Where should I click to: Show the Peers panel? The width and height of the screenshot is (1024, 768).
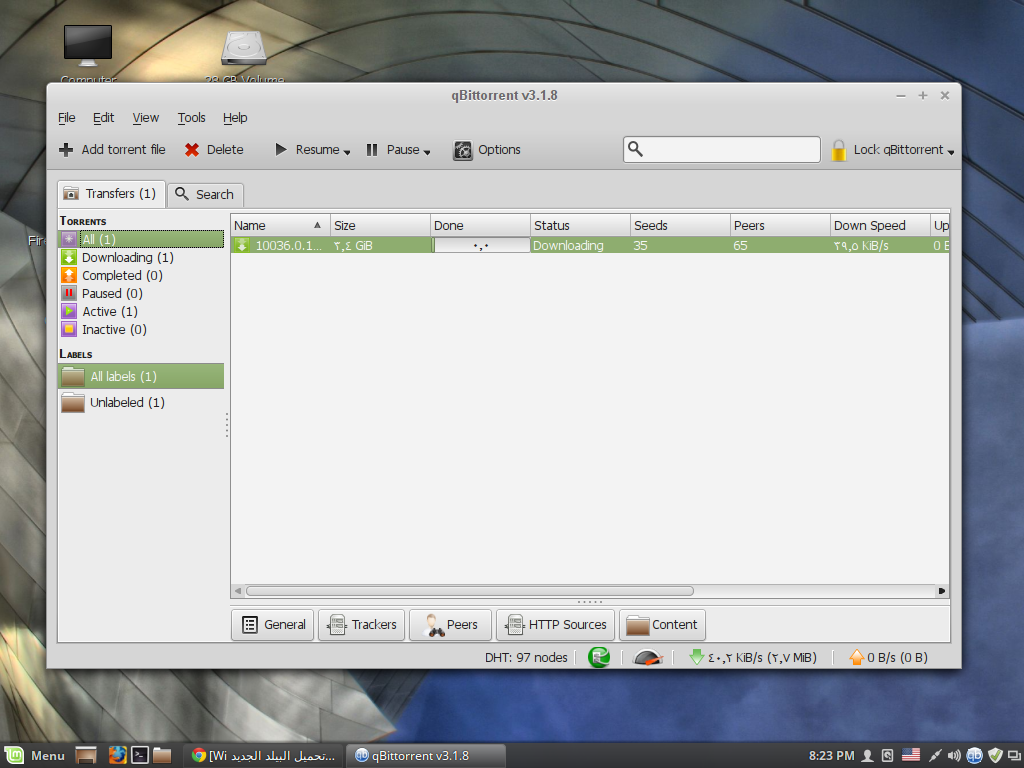click(451, 624)
